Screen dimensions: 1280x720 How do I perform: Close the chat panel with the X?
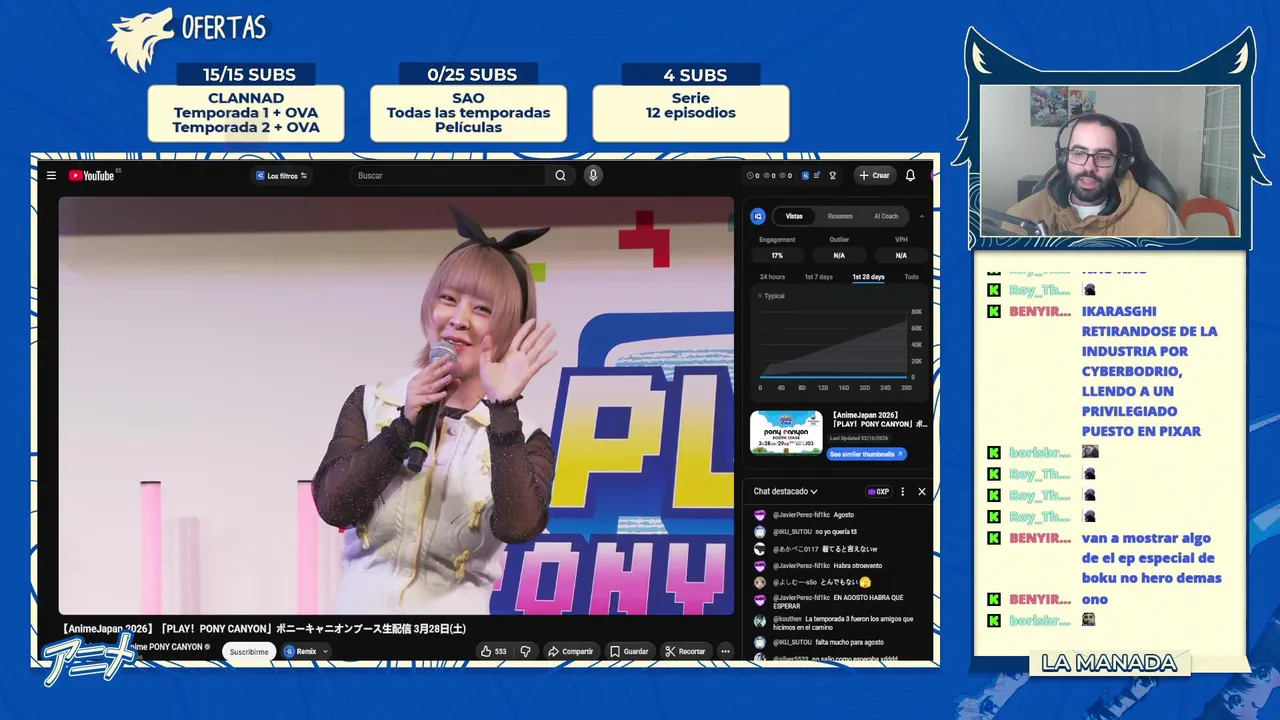(922, 492)
